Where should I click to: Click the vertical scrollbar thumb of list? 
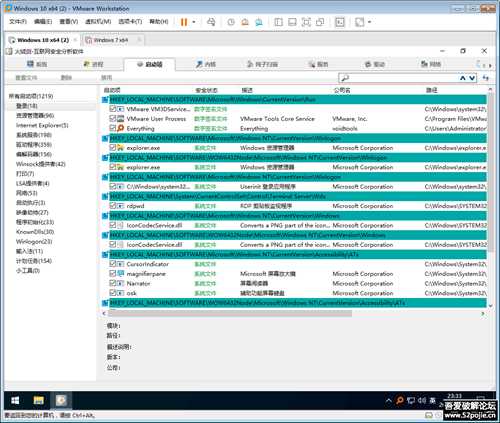click(490, 173)
